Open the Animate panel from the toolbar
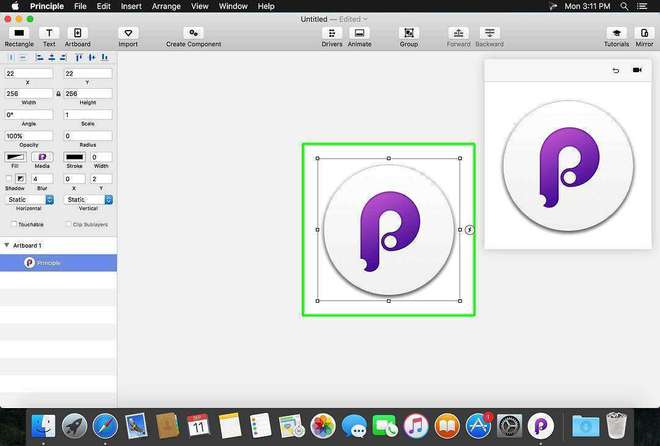 (359, 33)
